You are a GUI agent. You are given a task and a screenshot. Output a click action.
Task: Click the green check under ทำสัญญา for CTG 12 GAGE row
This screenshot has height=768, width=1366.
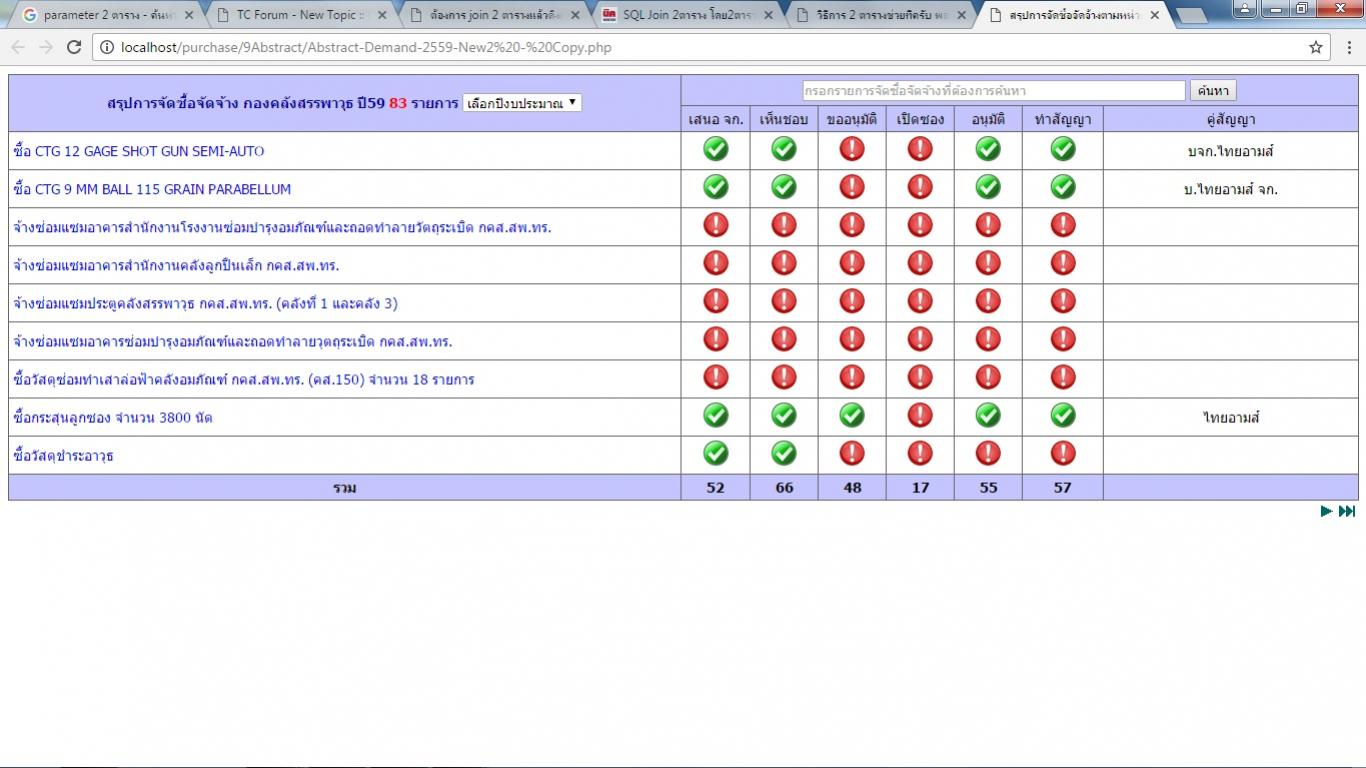(x=1063, y=149)
